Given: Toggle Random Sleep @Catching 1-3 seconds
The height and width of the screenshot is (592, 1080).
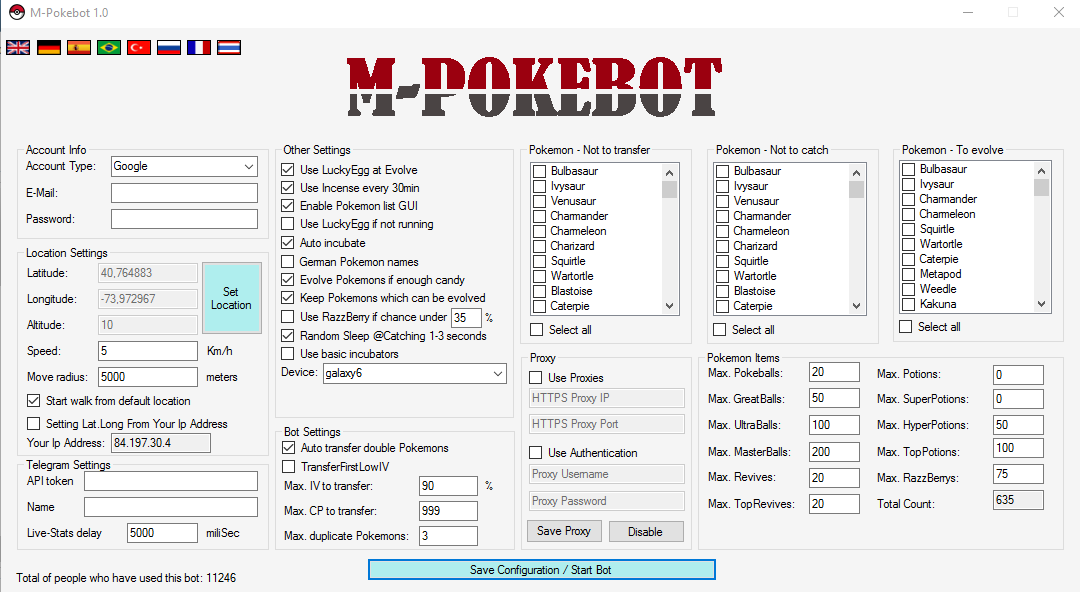Looking at the screenshot, I should click(x=288, y=336).
